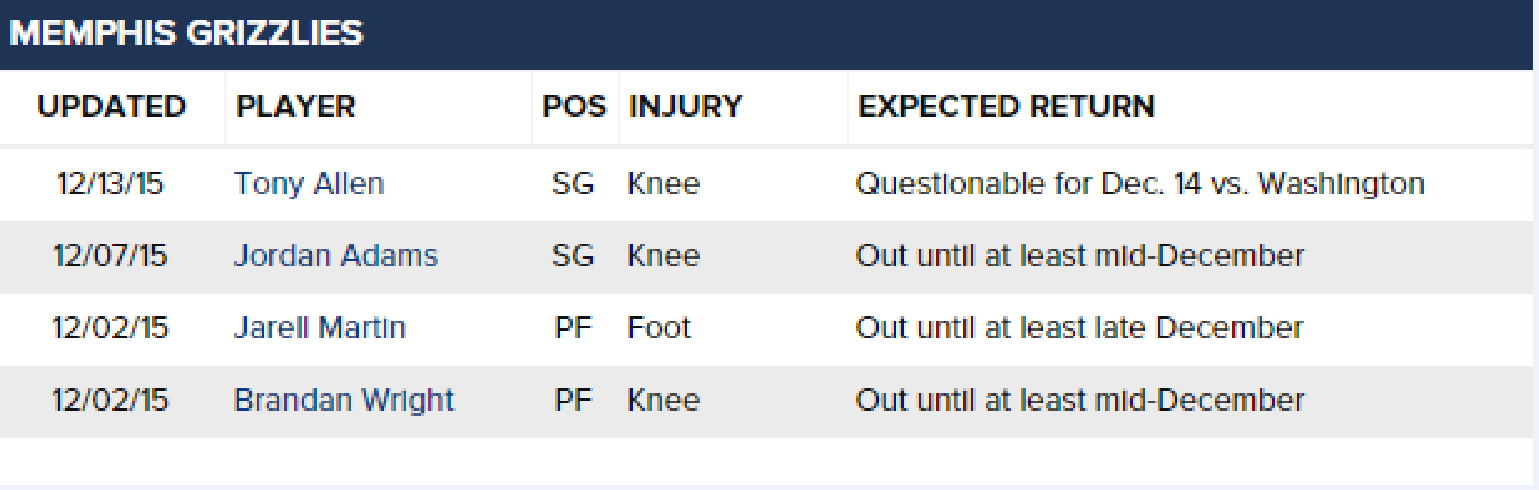Click the EXPECTED RETURN column header
This screenshot has height=490, width=1539.
tap(1006, 107)
